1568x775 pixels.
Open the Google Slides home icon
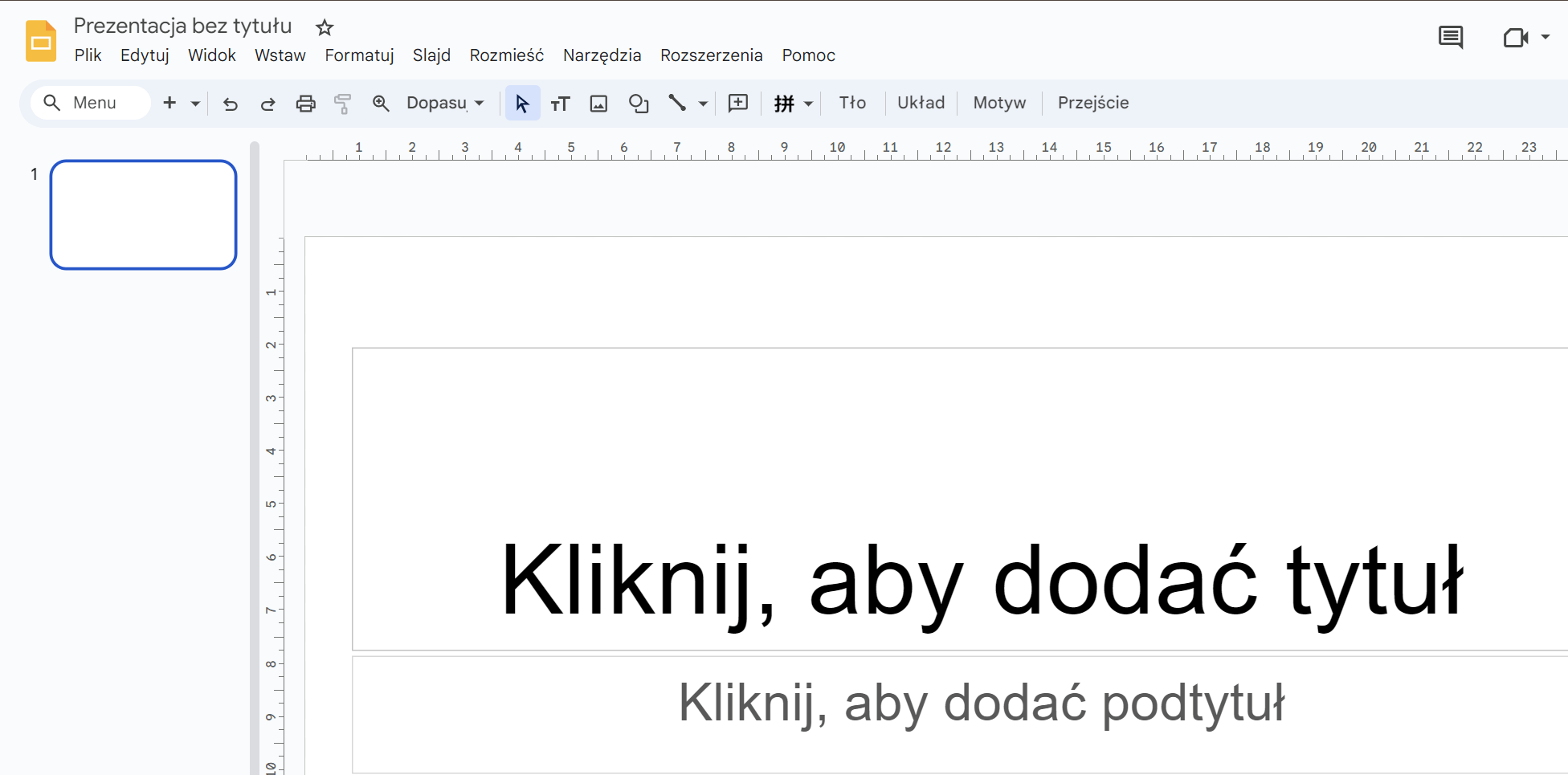coord(41,41)
